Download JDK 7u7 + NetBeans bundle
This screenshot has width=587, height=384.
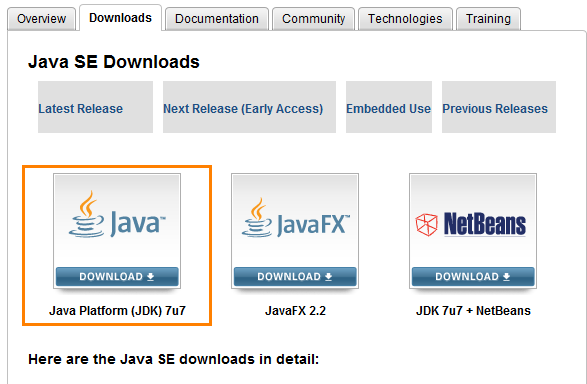click(x=473, y=277)
